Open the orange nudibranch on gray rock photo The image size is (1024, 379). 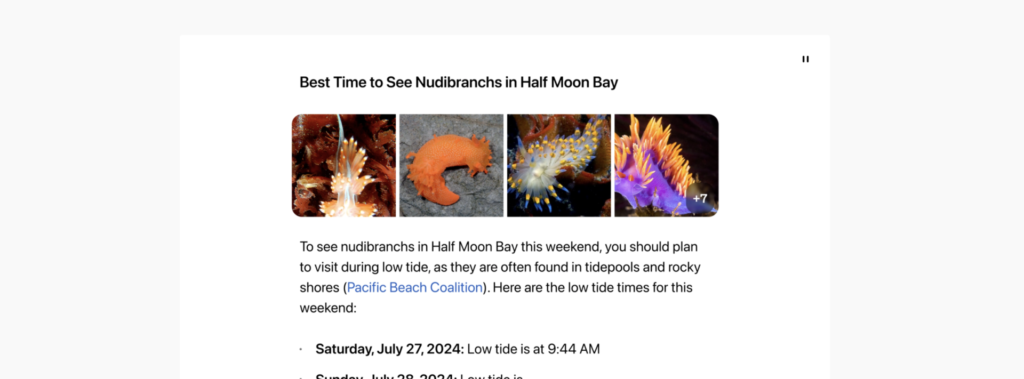[x=451, y=165]
